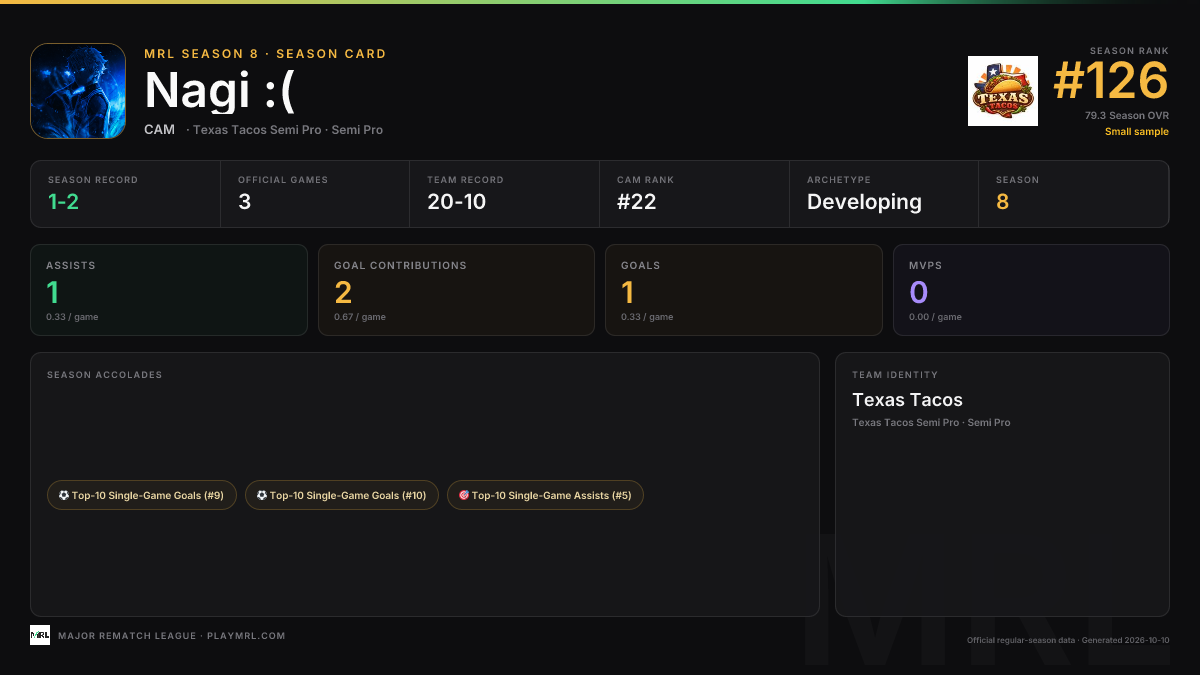Click the target icon in Assists badge
Image resolution: width=1200 pixels, height=675 pixels.
(464, 495)
